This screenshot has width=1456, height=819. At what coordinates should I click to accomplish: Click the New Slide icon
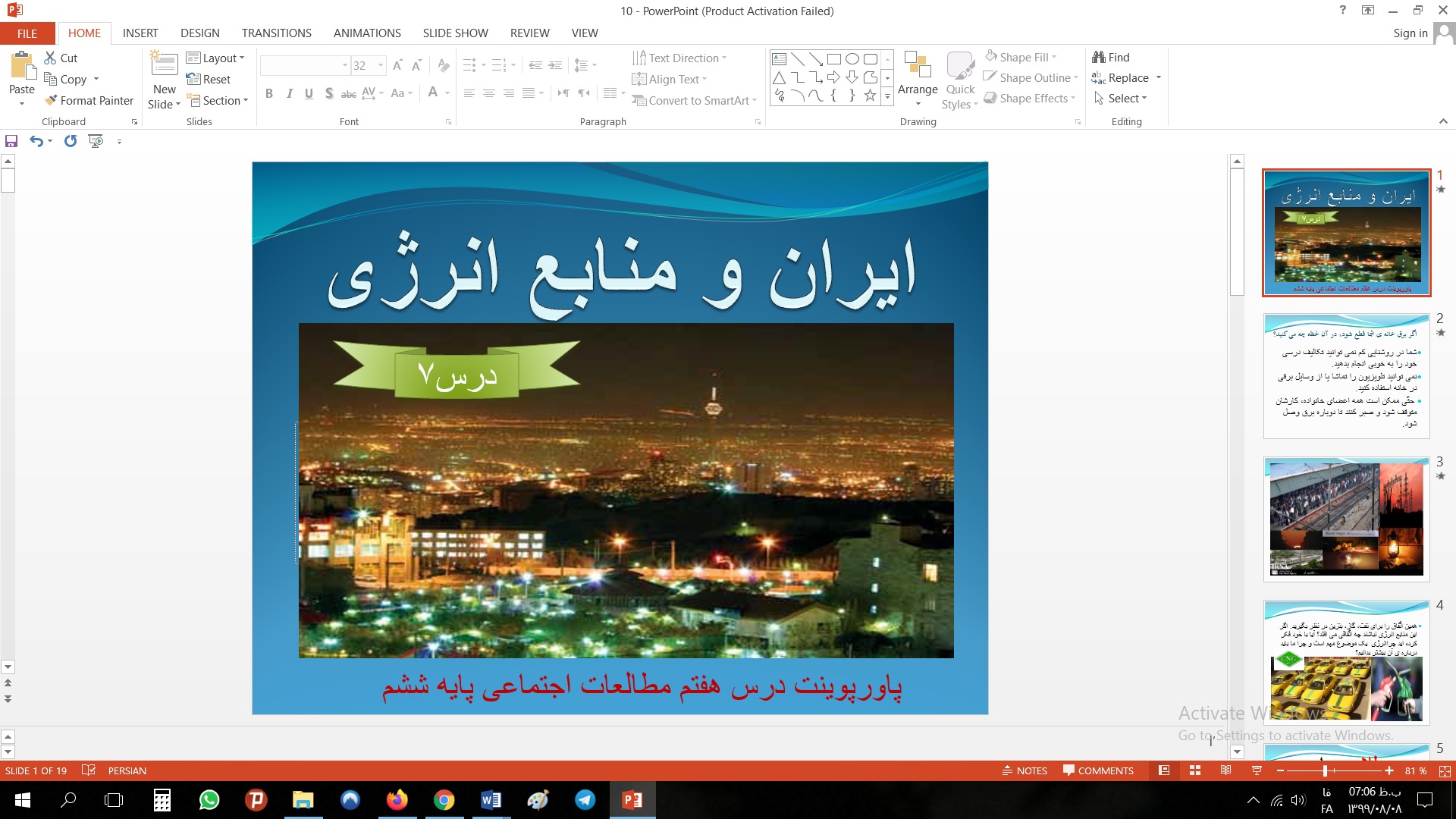[x=164, y=64]
